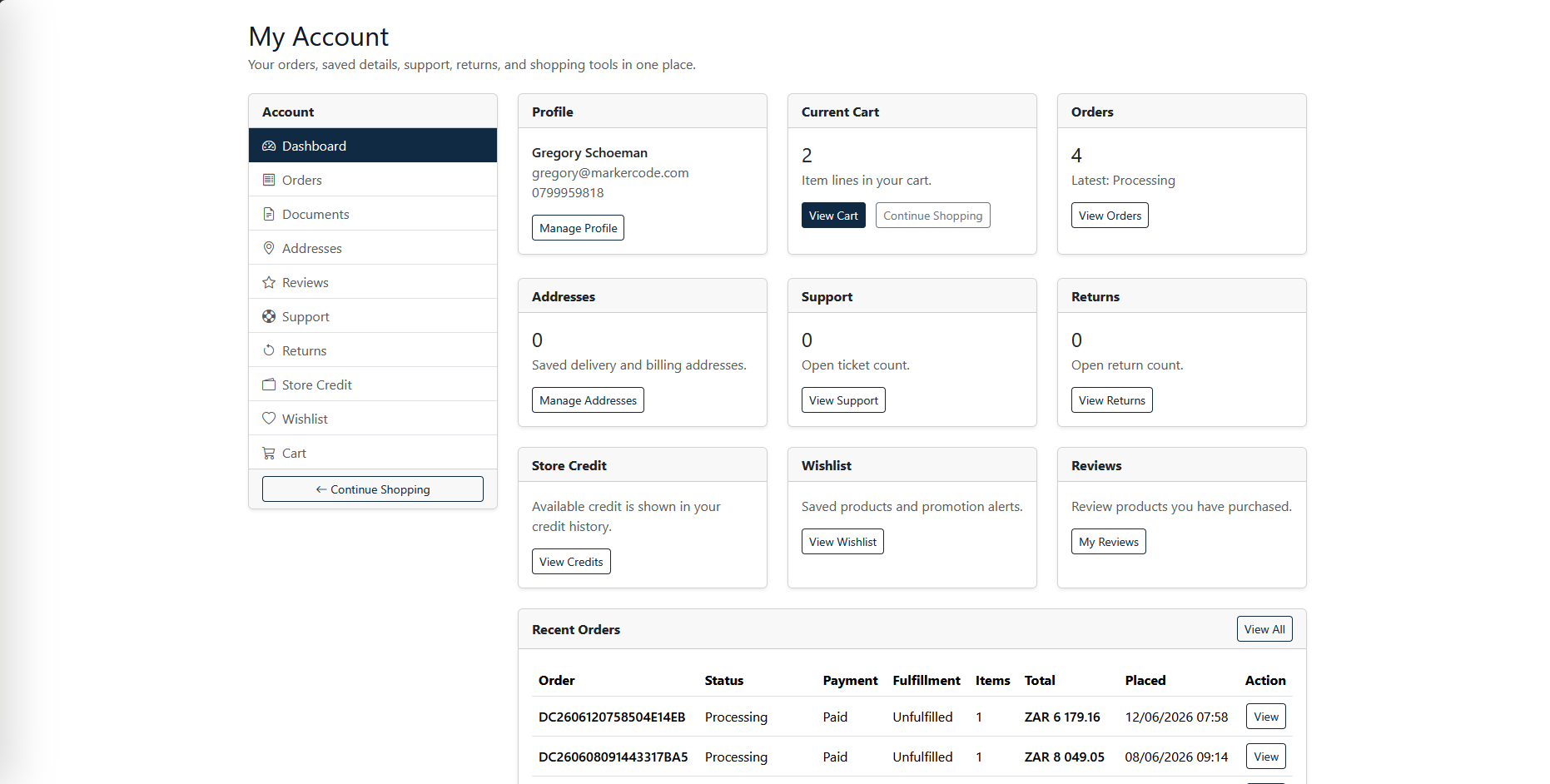Image resolution: width=1550 pixels, height=784 pixels.
Task: Click the total ZAR 8 049.05
Action: coord(1065,757)
